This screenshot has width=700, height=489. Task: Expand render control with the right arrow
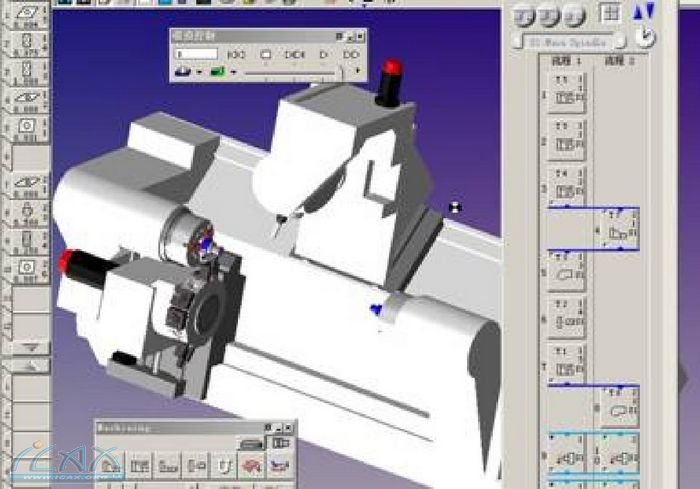point(358,71)
